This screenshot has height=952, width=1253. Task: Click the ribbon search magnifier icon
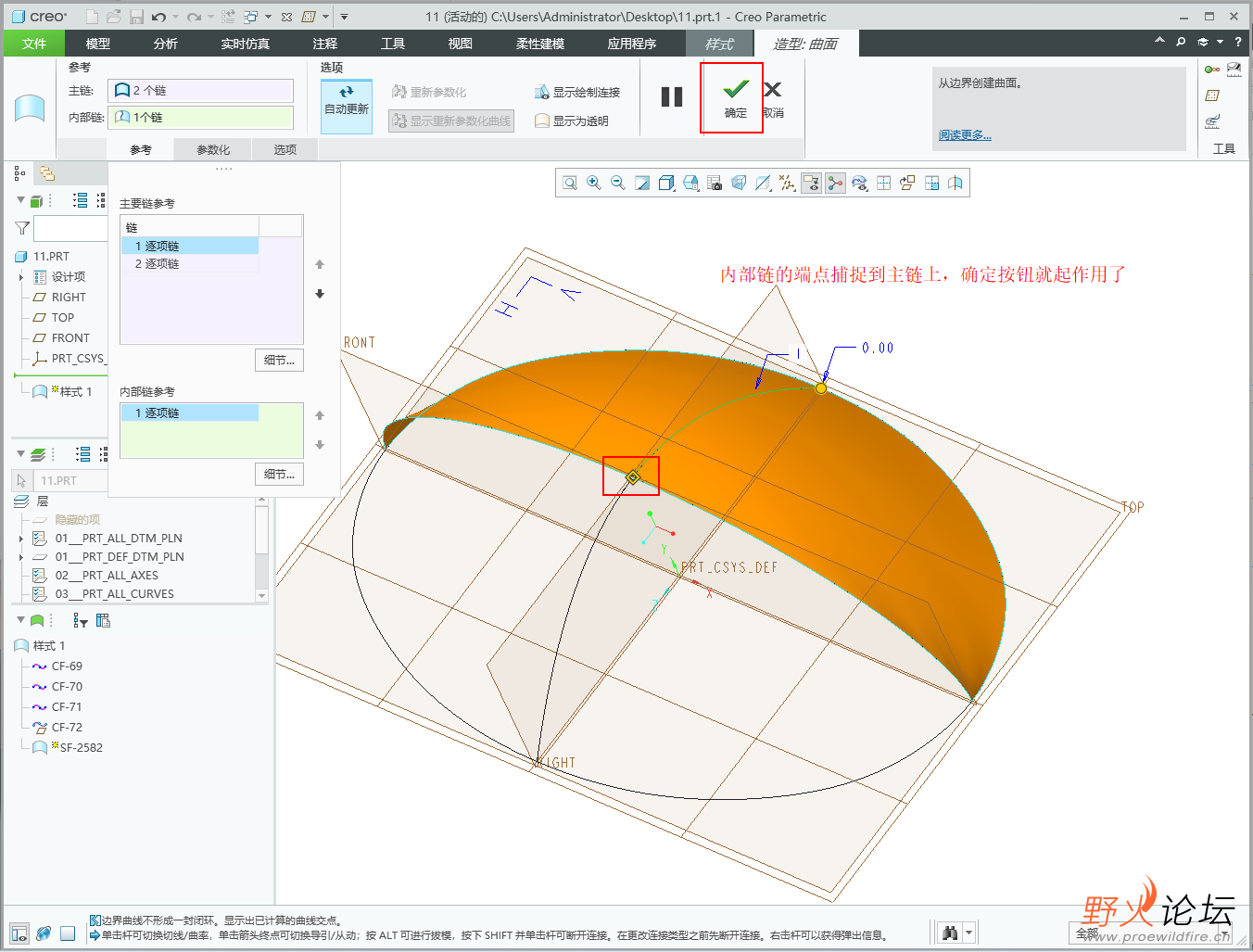[x=1181, y=42]
